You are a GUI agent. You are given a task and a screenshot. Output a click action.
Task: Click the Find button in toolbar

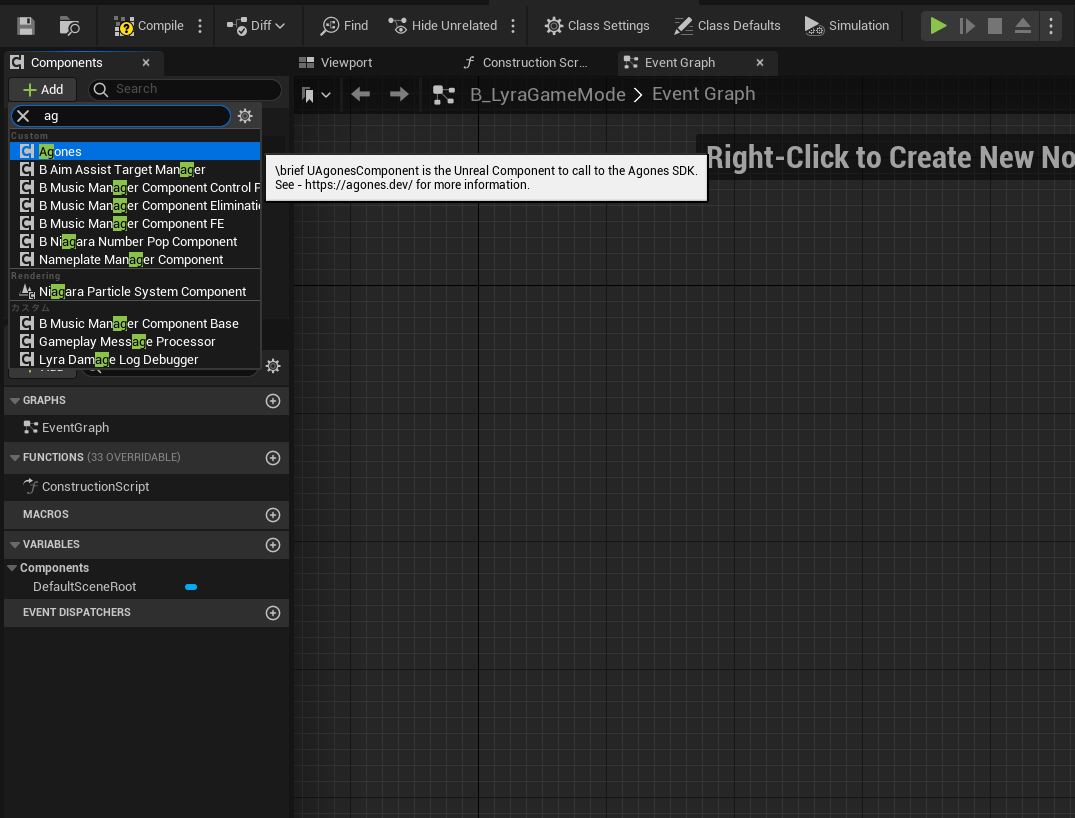344,26
